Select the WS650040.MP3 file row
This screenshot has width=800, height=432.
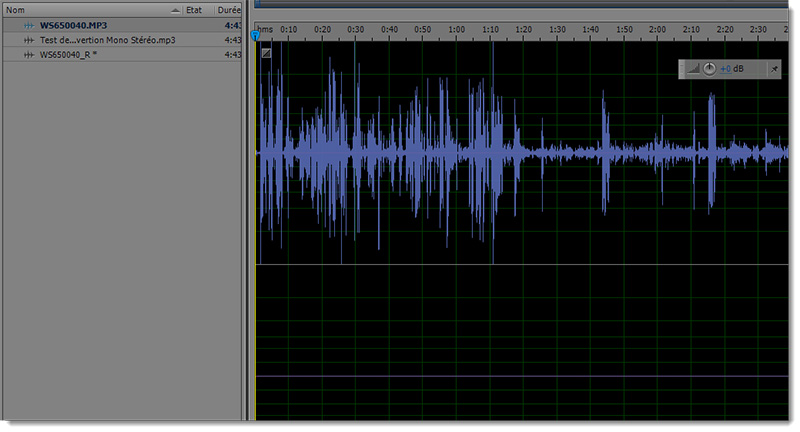click(122, 25)
